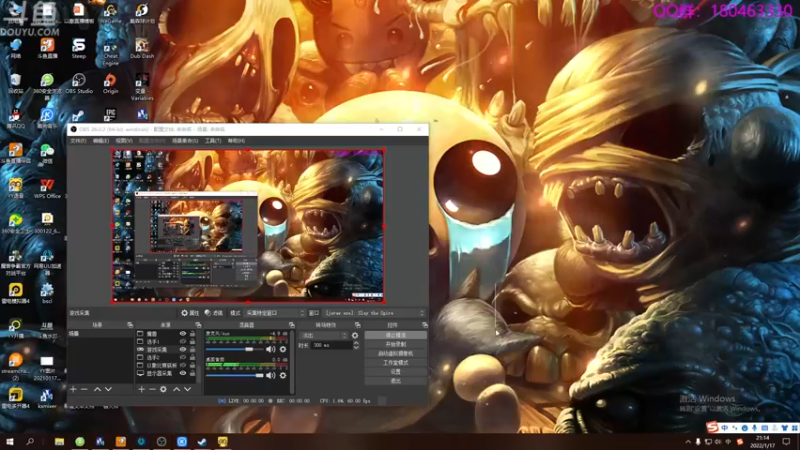Launch the Dub Dash desktop shortcut
The width and height of the screenshot is (800, 450).
[x=142, y=48]
